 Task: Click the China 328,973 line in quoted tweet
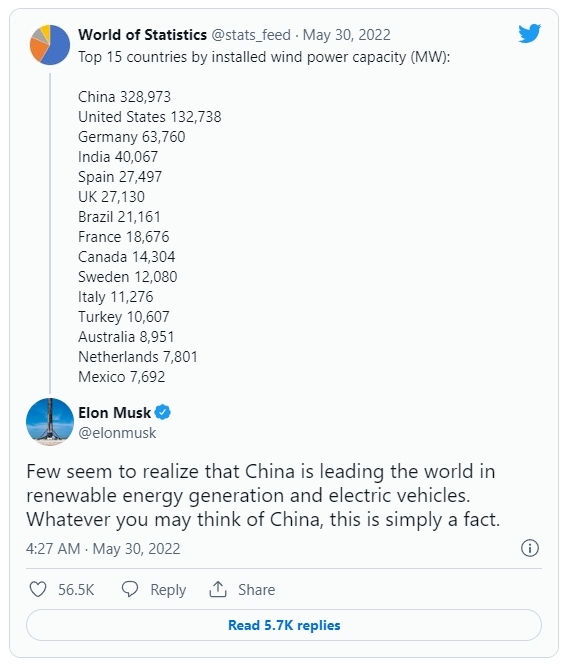pyautogui.click(x=124, y=97)
